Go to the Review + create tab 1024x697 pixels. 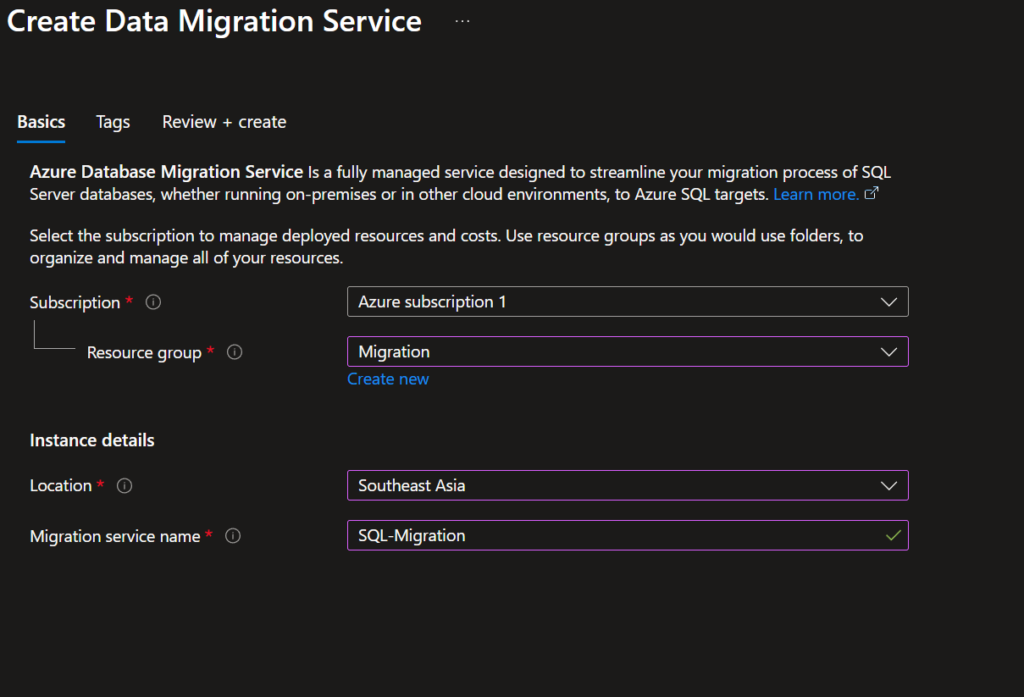(224, 122)
